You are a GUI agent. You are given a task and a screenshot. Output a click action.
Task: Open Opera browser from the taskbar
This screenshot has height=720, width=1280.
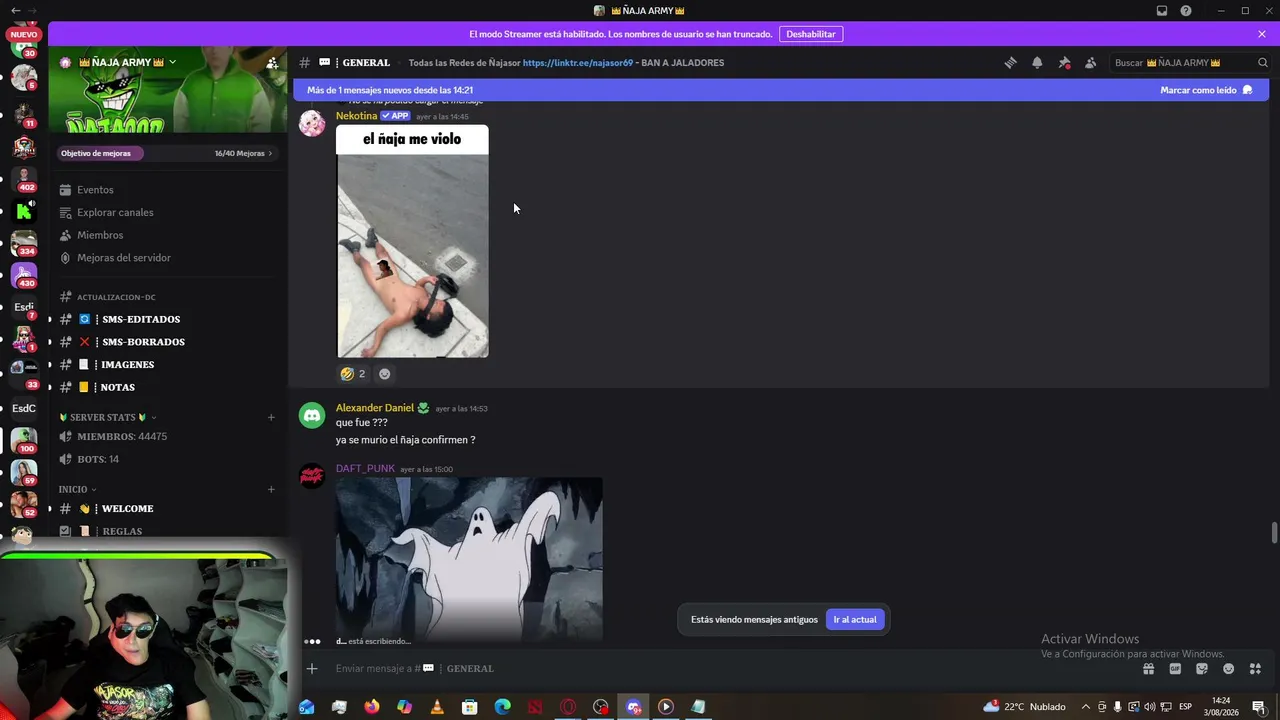click(x=568, y=707)
